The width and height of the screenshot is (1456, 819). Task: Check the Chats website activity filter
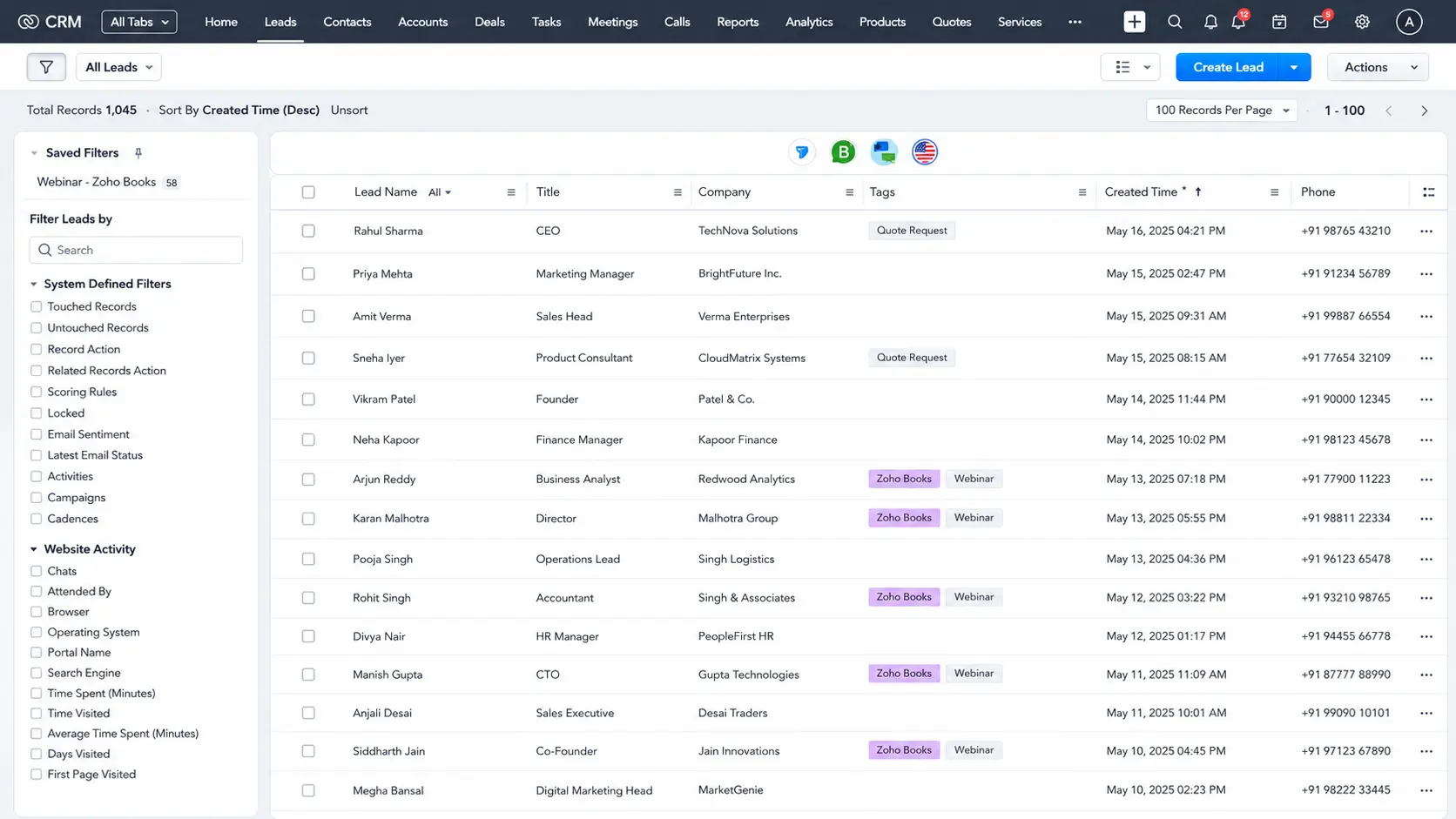36,572
